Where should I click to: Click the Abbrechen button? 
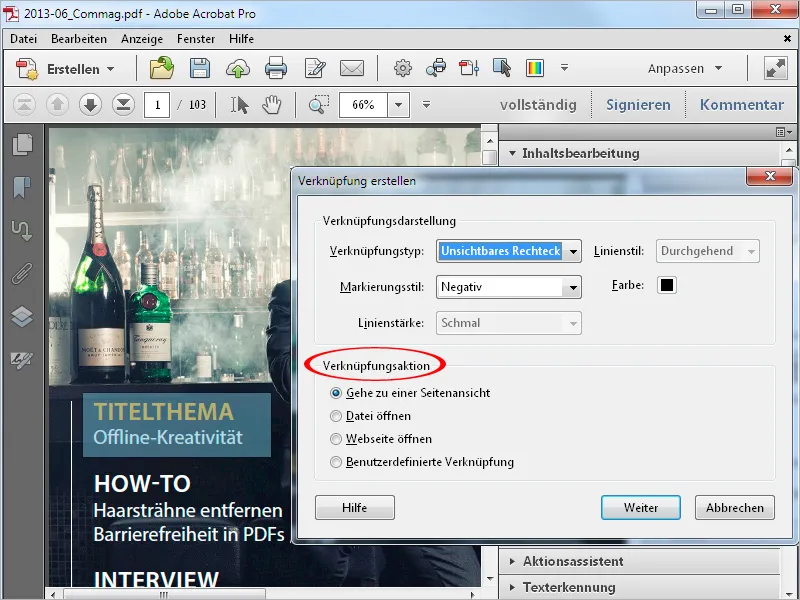pos(735,508)
